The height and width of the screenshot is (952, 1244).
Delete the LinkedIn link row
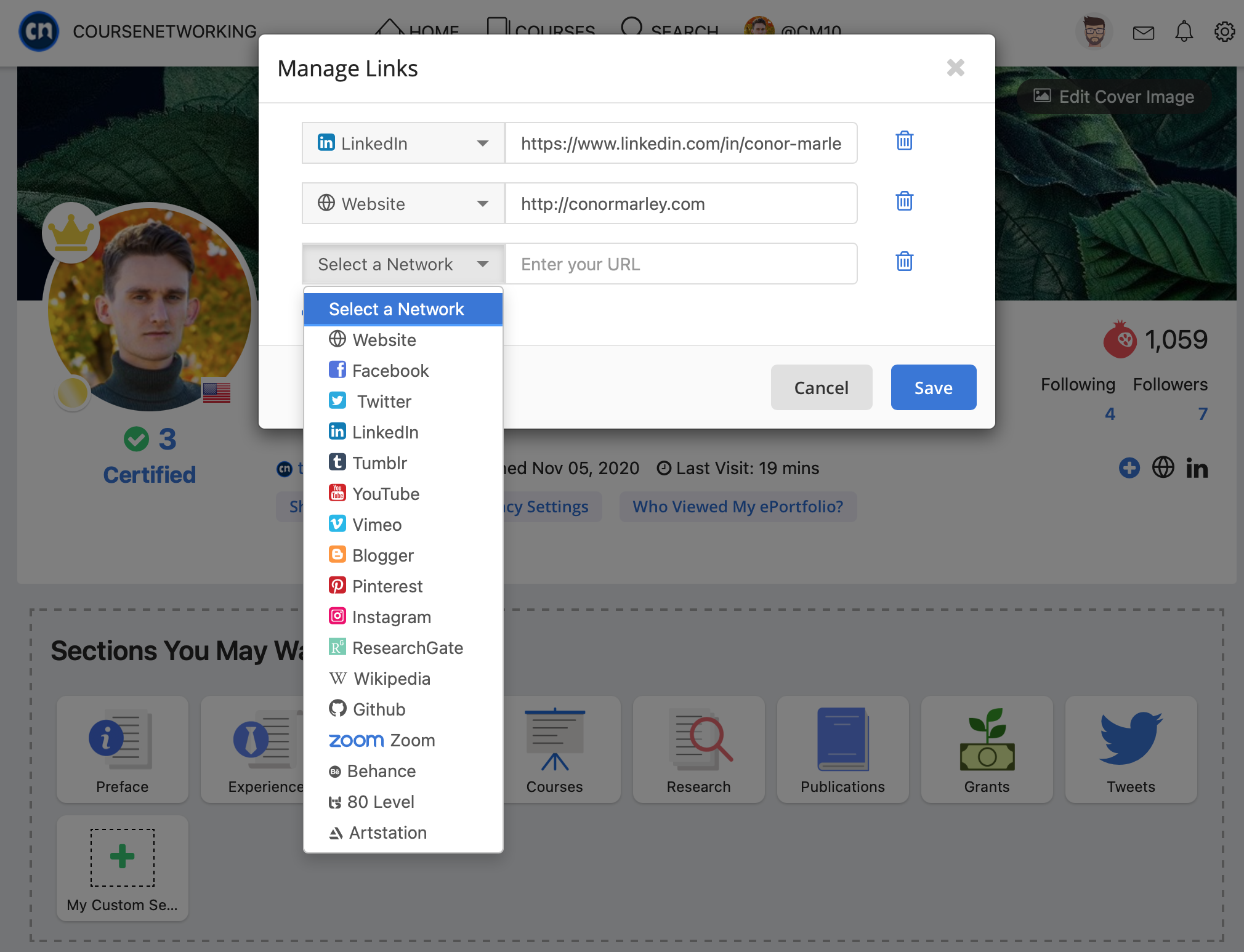coord(904,142)
